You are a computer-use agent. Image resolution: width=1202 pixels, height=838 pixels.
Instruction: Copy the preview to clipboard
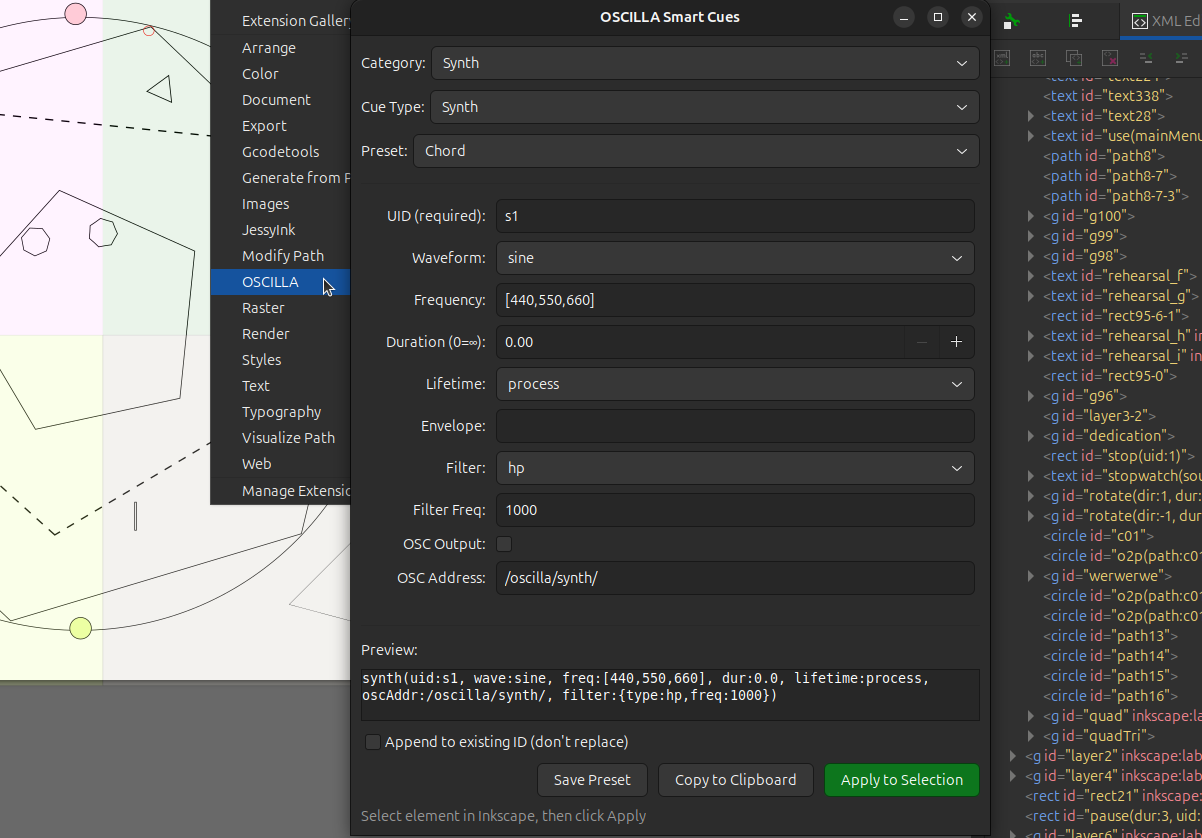tap(735, 780)
